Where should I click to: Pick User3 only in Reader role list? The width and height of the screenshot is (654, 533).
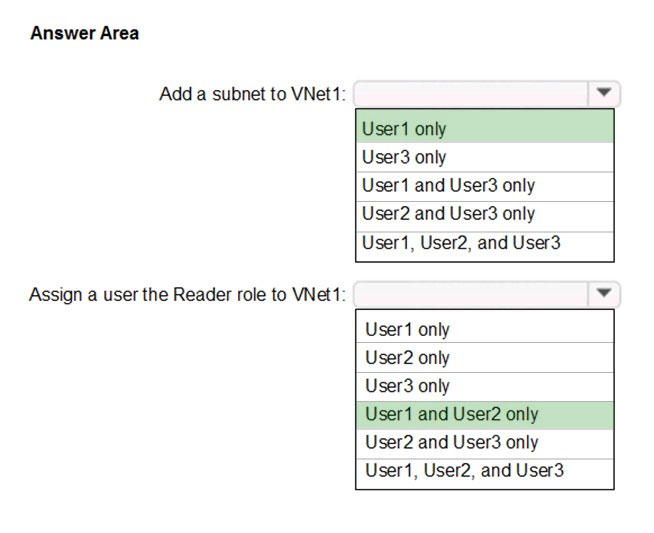[485, 386]
